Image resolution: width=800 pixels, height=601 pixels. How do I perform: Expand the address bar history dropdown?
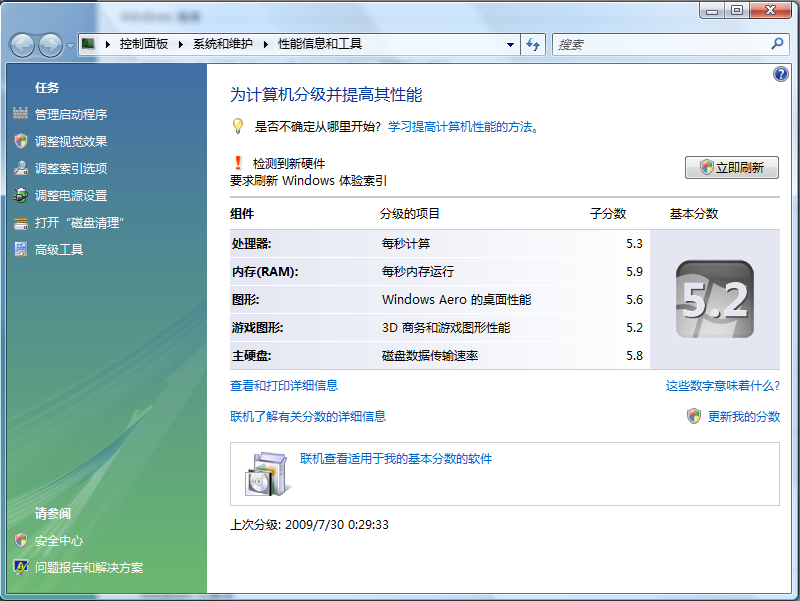[510, 44]
